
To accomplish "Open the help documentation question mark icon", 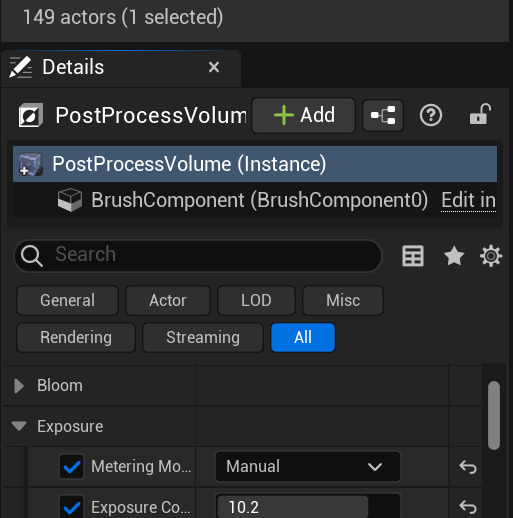I will [431, 115].
